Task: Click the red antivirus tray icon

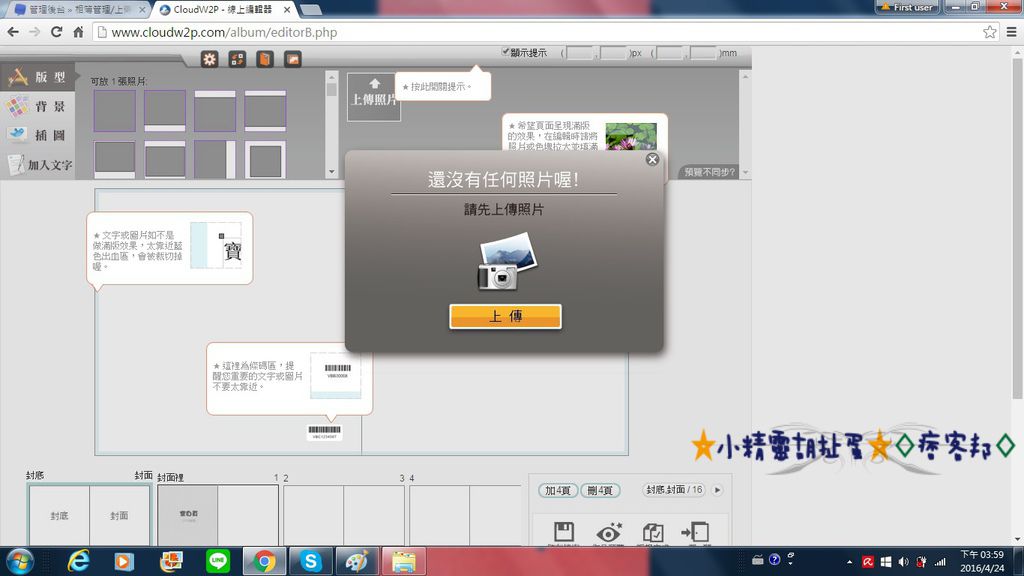Action: tap(868, 562)
